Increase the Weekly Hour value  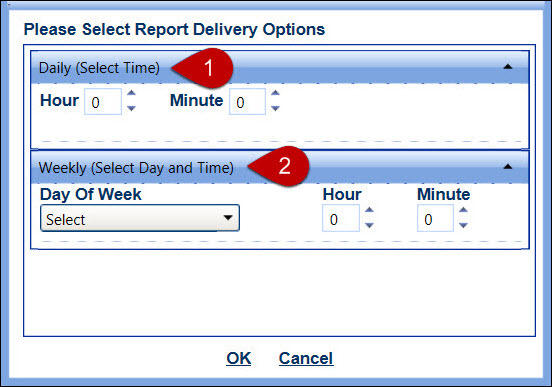369,210
